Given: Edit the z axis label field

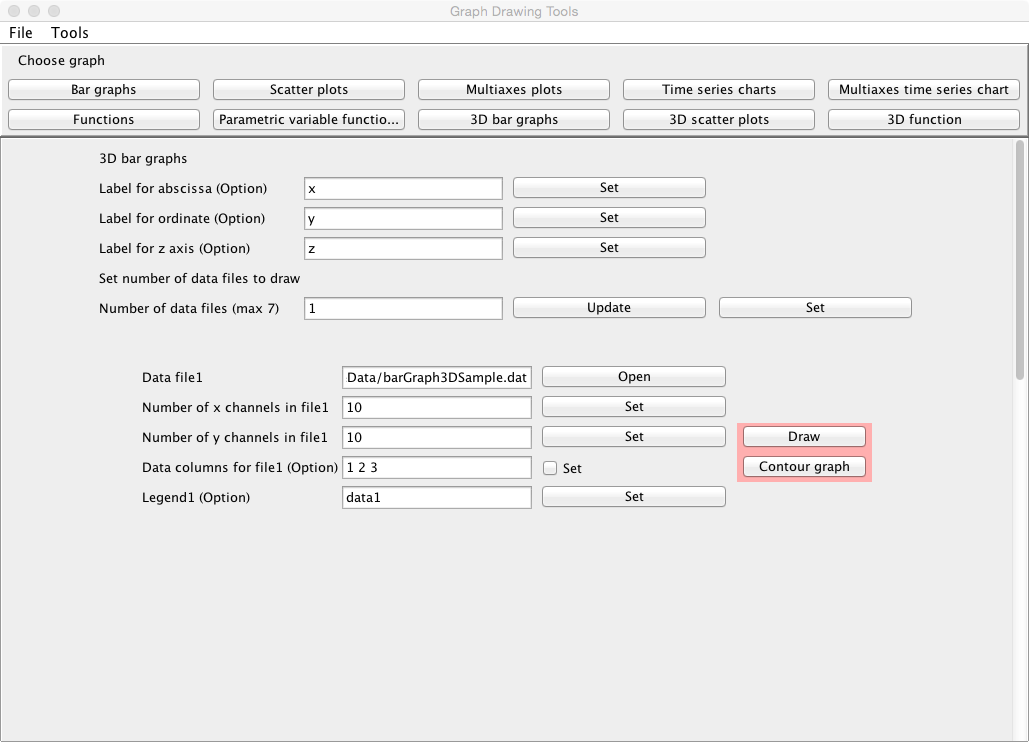Looking at the screenshot, I should (404, 249).
